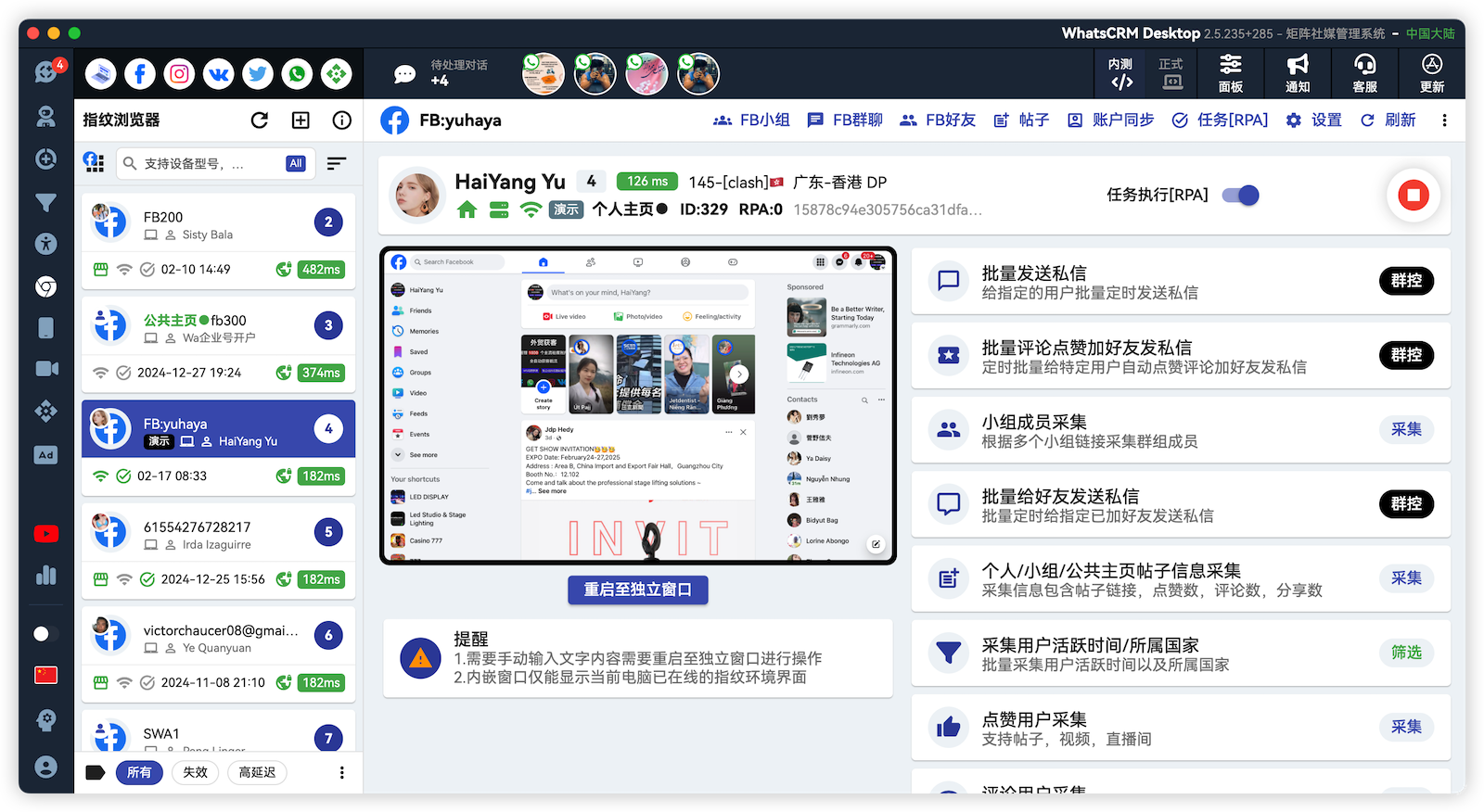Image resolution: width=1484 pixels, height=812 pixels.
Task: Select the 所有 filter chip
Action: pos(139,772)
